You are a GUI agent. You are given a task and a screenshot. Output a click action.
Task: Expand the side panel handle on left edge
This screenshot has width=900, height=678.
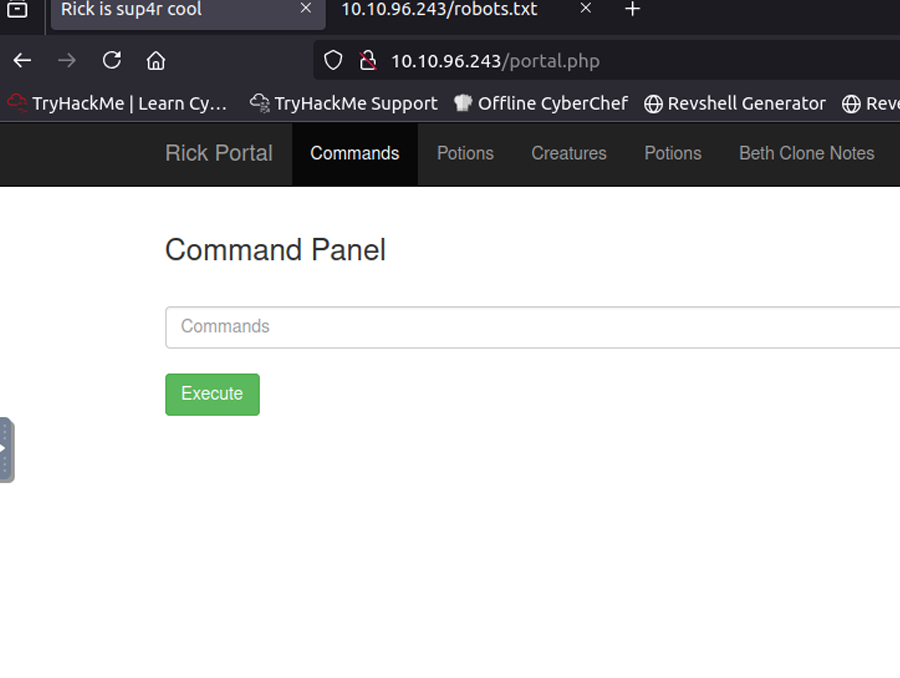click(6, 450)
